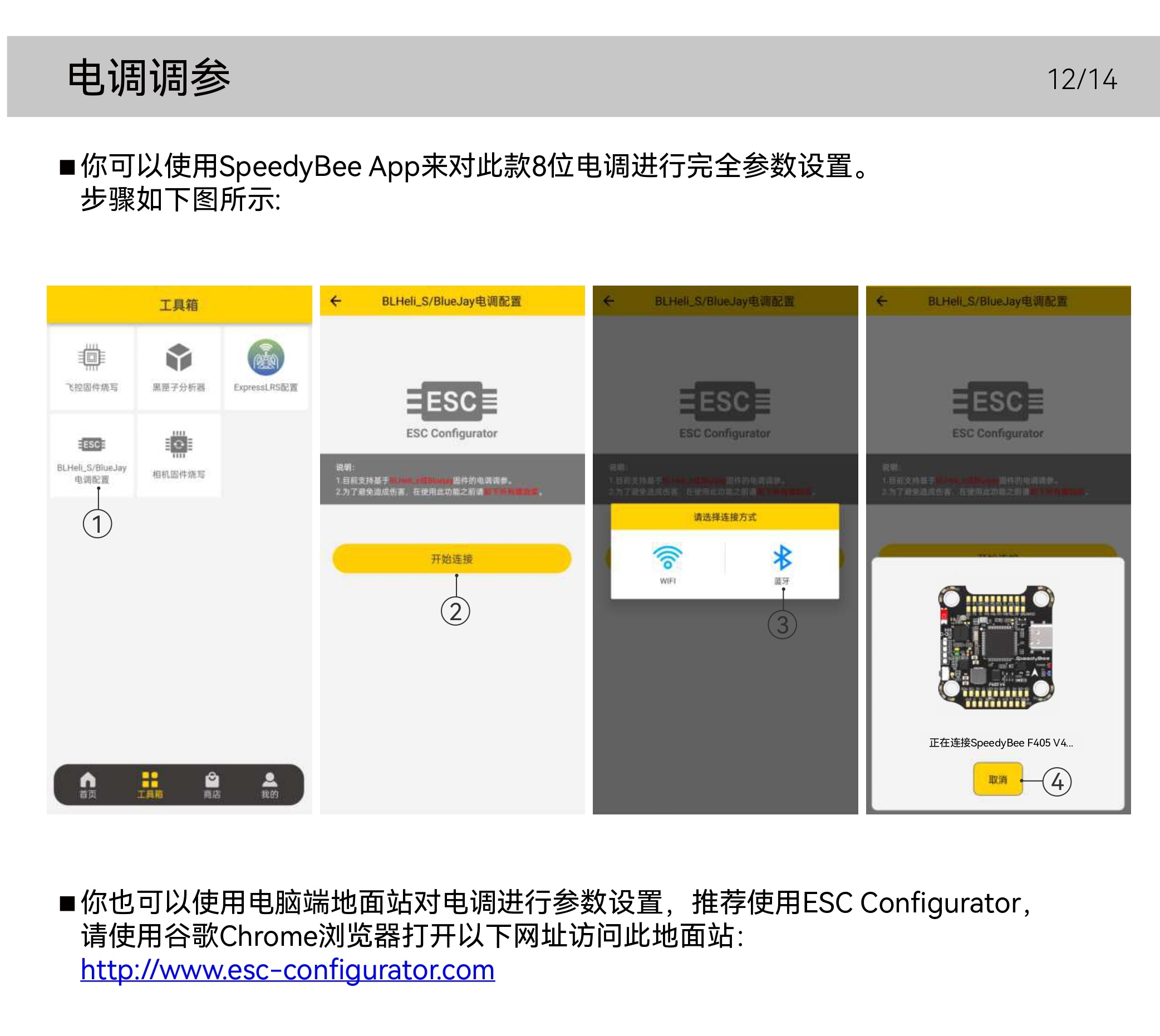Click ESC Configurator logo in second screen
Viewport: 1160px width, 1036px height.
click(x=452, y=410)
